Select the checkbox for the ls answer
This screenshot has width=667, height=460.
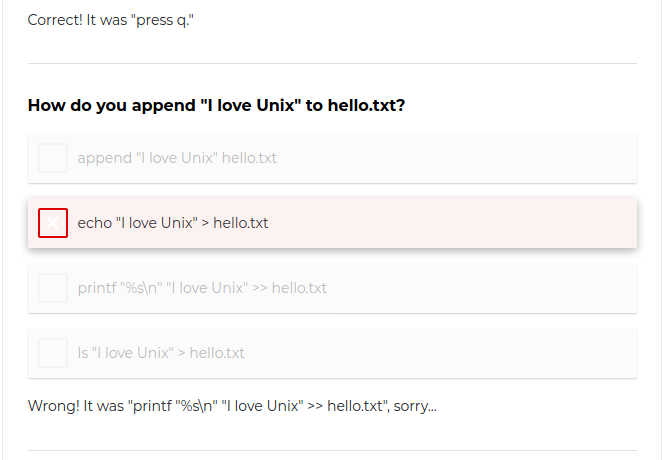53,353
